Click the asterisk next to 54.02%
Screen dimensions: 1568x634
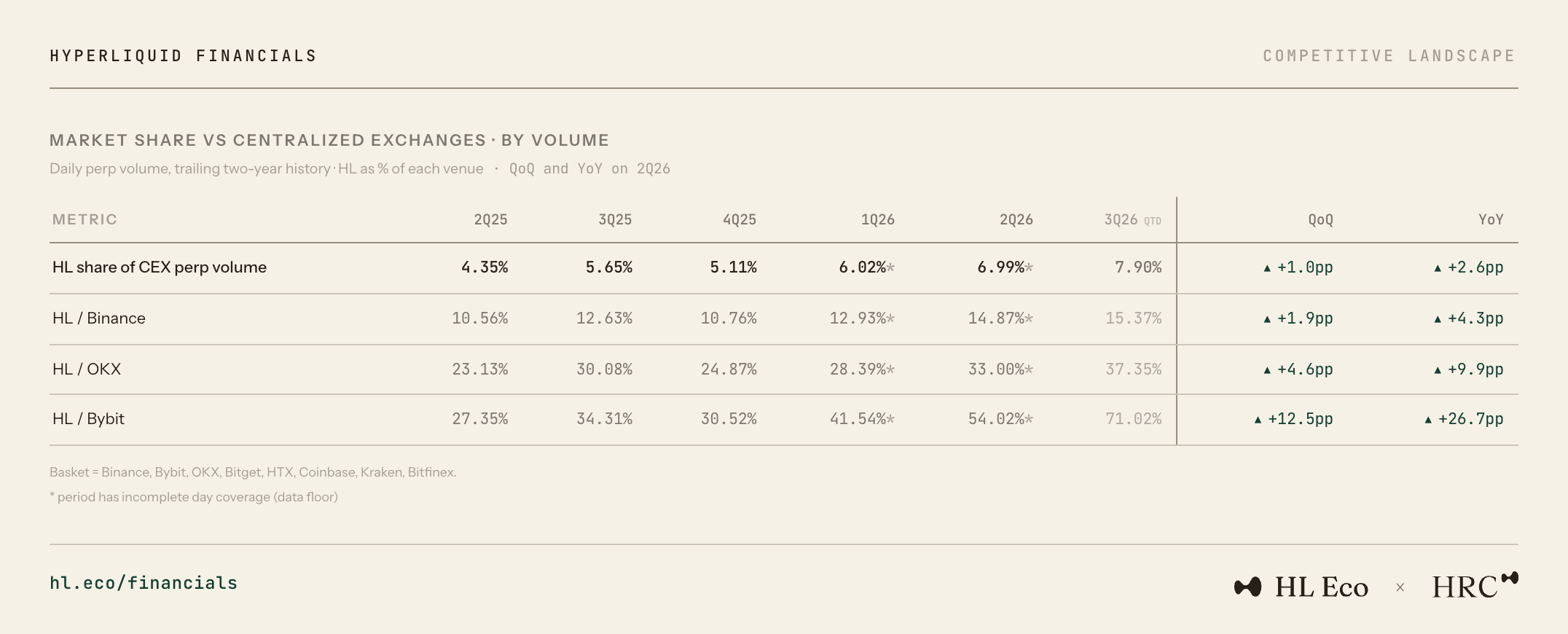pyautogui.click(x=1030, y=419)
